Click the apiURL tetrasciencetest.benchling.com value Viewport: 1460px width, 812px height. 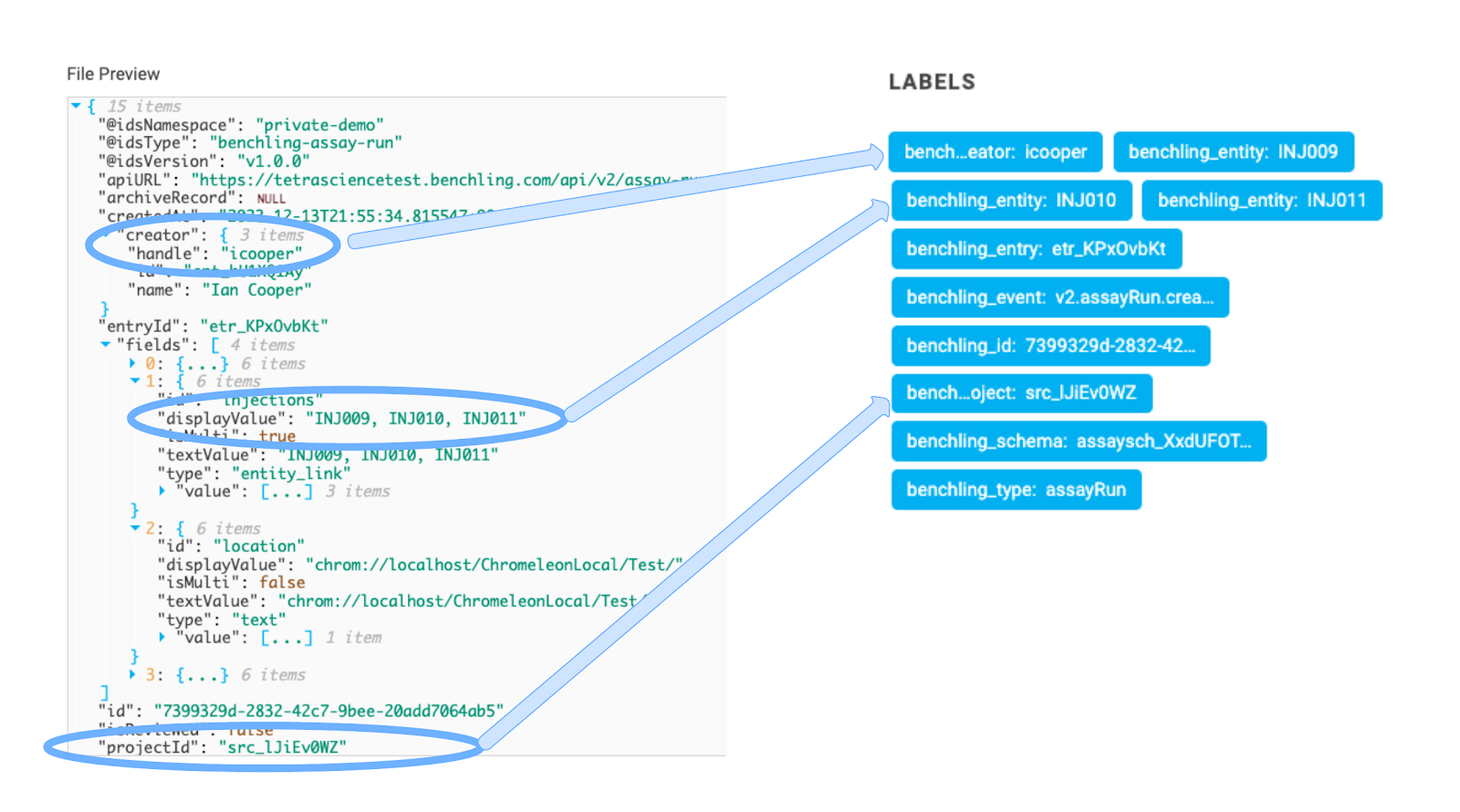pos(447,181)
